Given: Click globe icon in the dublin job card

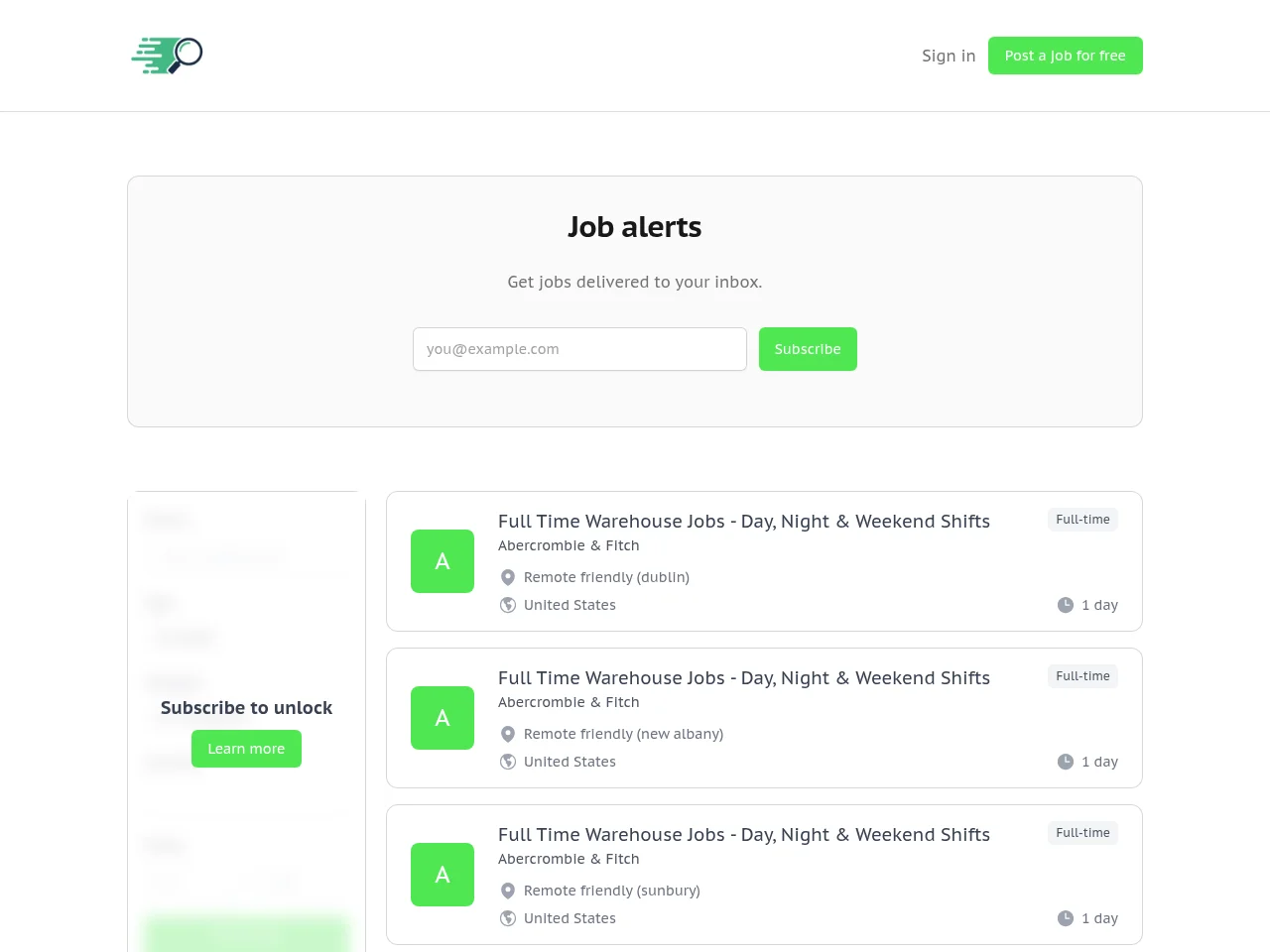Looking at the screenshot, I should 508,605.
